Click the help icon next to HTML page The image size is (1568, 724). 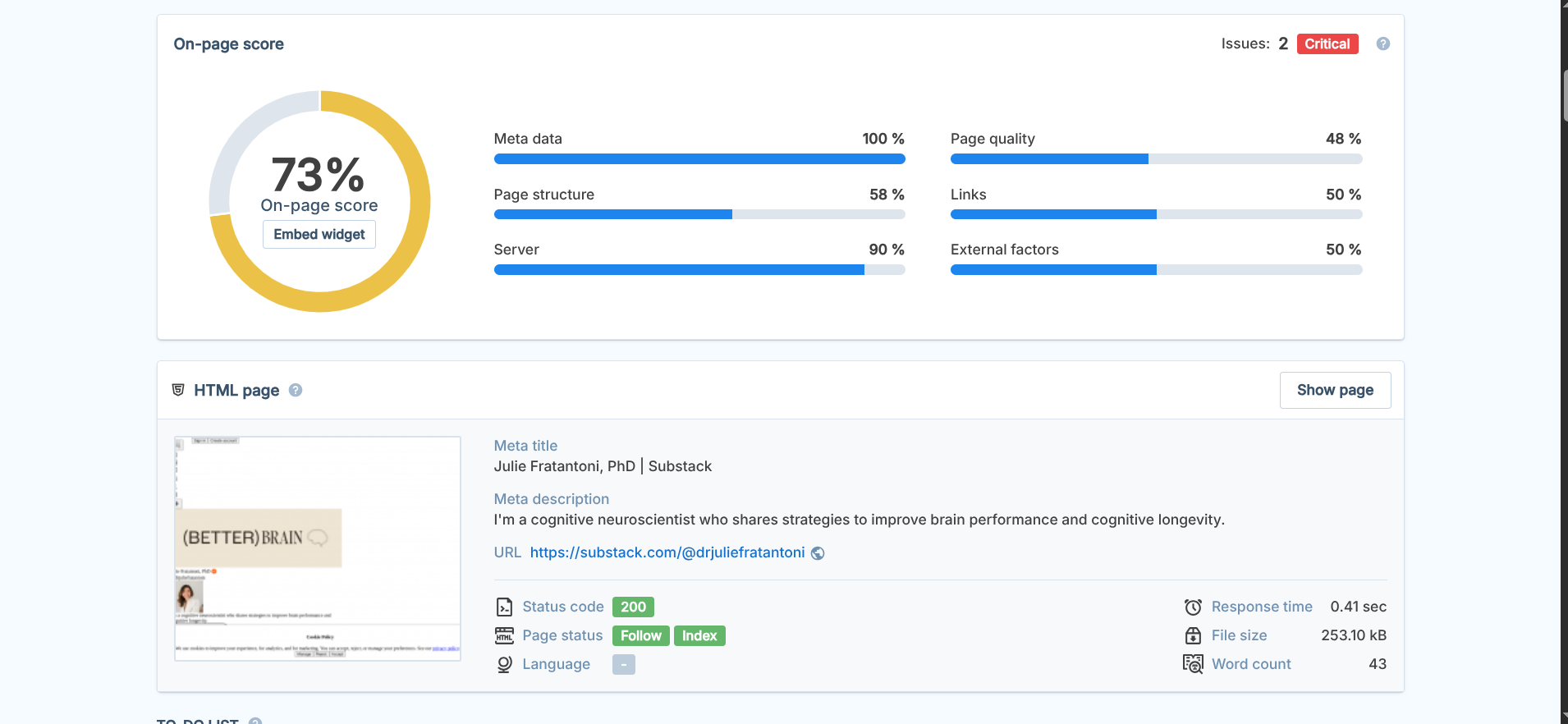[296, 391]
